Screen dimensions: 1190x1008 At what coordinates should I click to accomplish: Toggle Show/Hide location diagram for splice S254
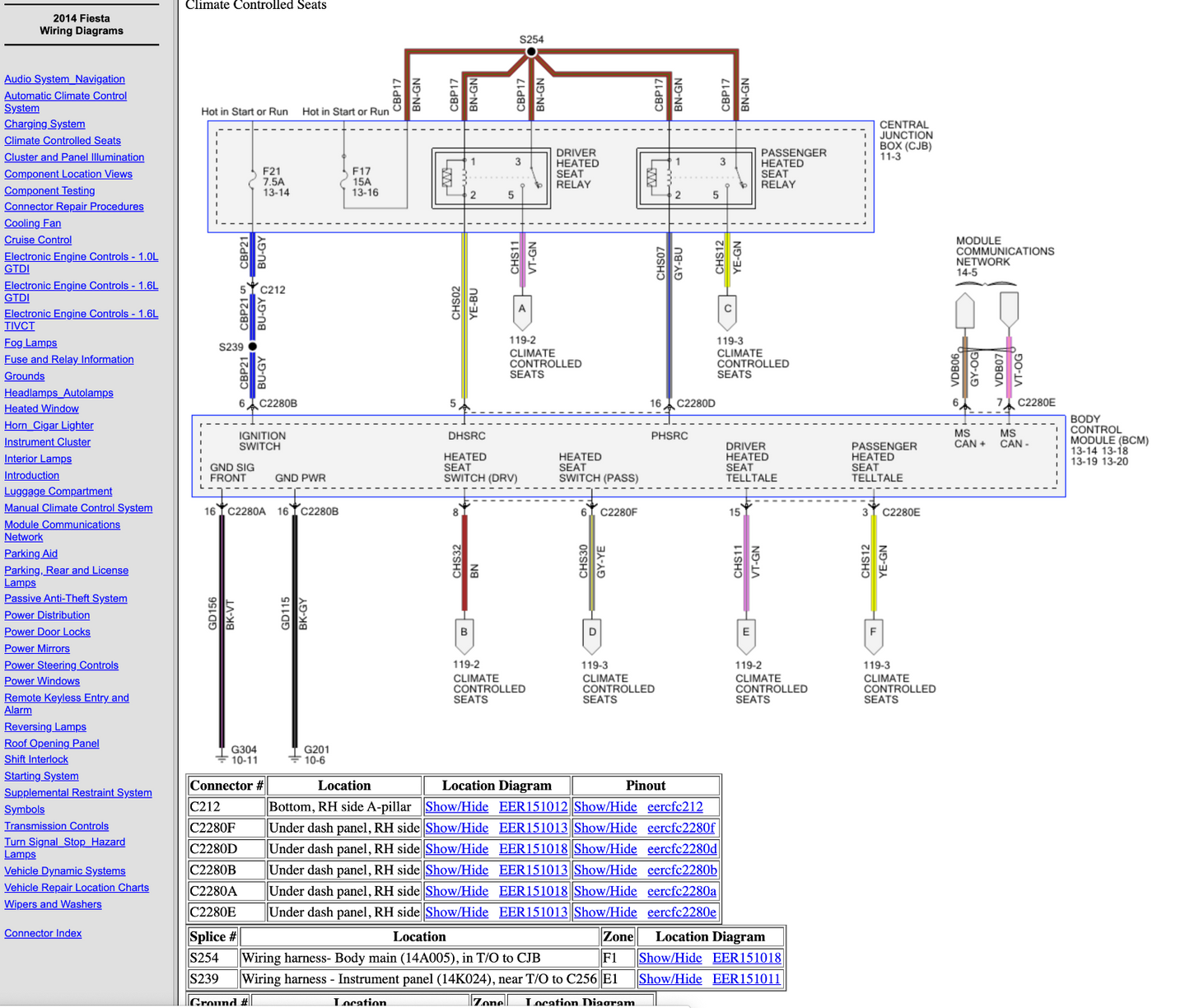(670, 958)
